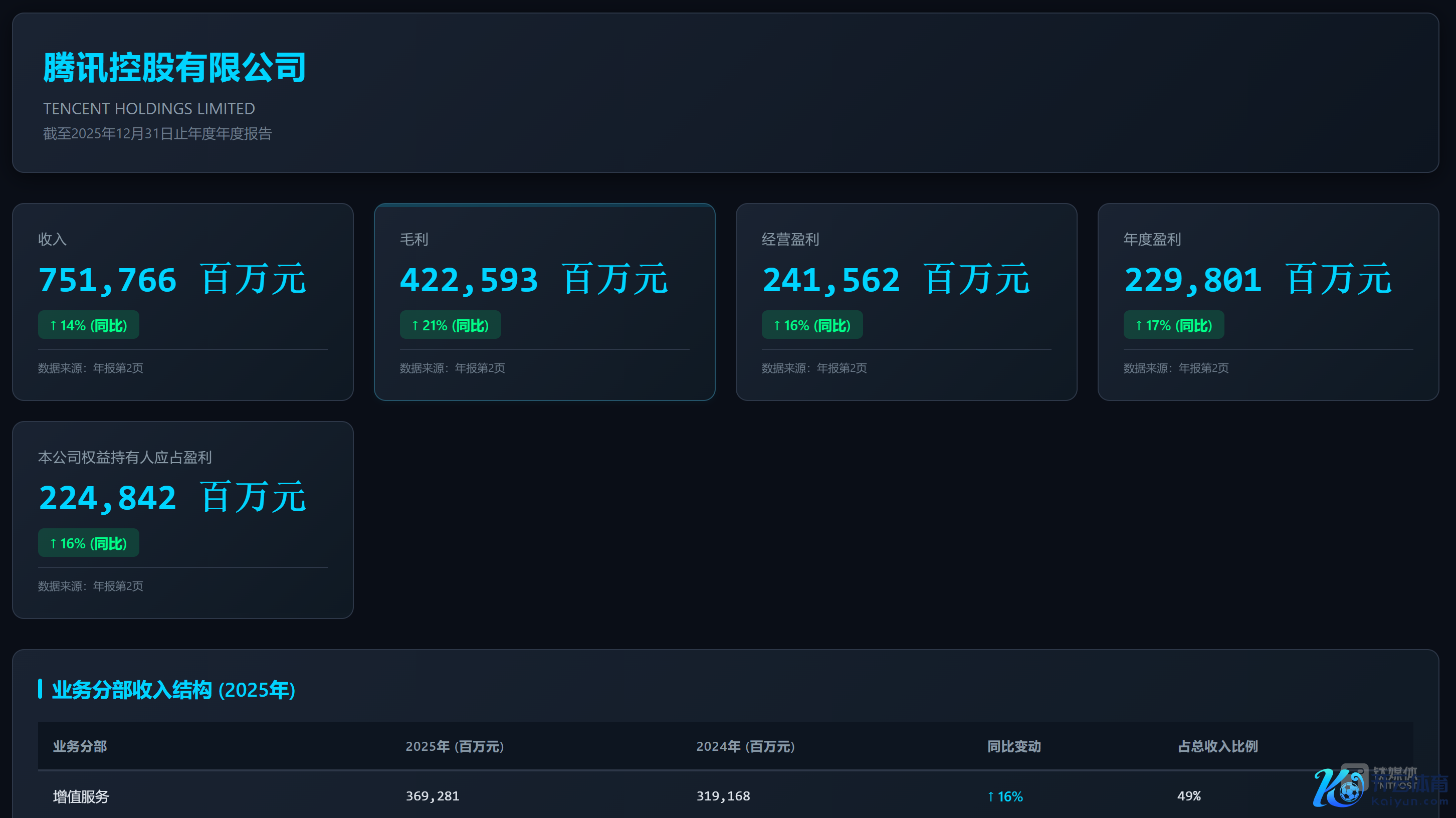
Task: Click the 369,281 cell in the 增值服务 row
Action: pyautogui.click(x=433, y=796)
